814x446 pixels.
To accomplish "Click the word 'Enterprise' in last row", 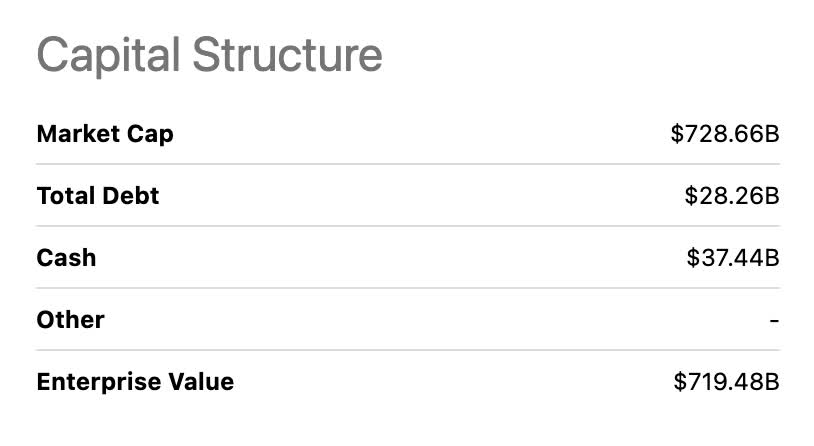I will (x=95, y=381).
